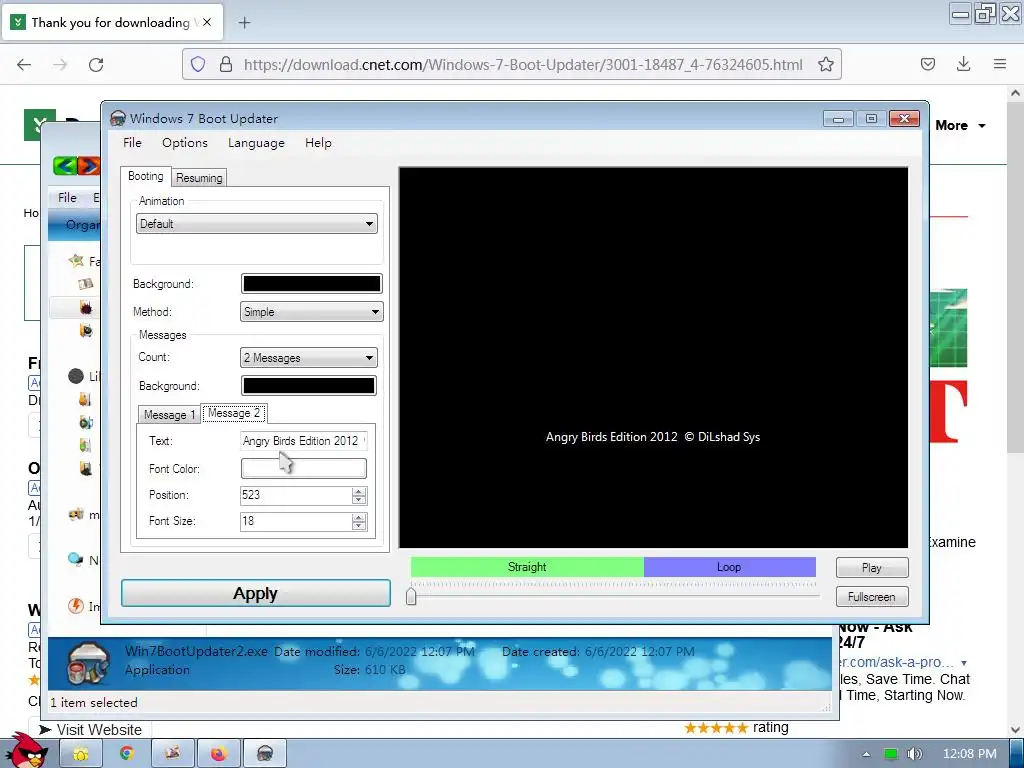1024x768 pixels.
Task: Click the black boot screen preview
Action: [653, 357]
